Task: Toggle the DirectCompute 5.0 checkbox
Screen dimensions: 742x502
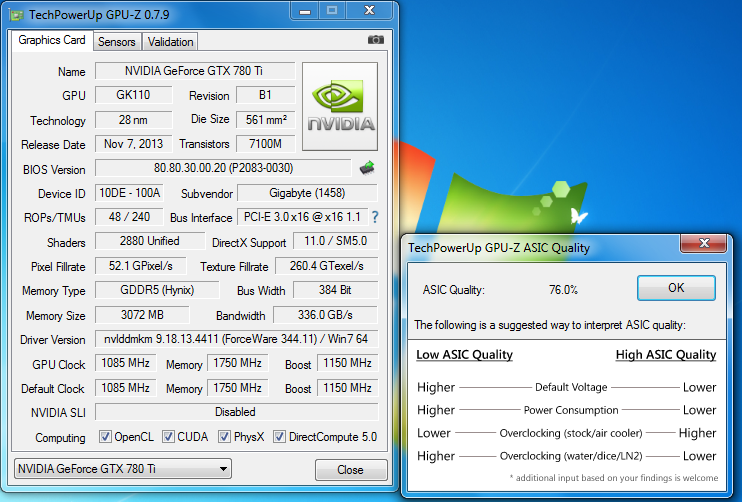Action: 279,436
